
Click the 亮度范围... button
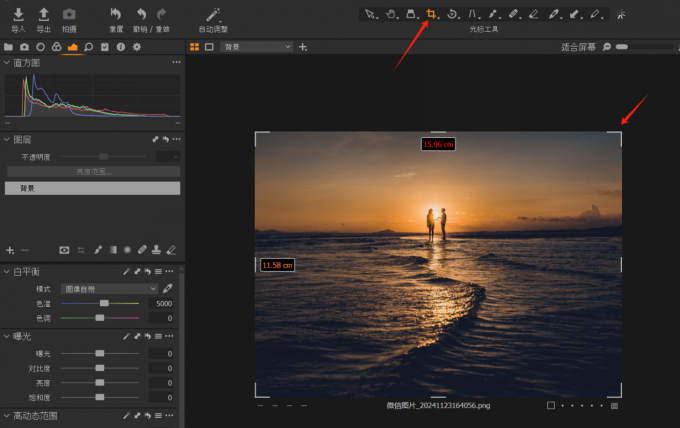point(93,172)
